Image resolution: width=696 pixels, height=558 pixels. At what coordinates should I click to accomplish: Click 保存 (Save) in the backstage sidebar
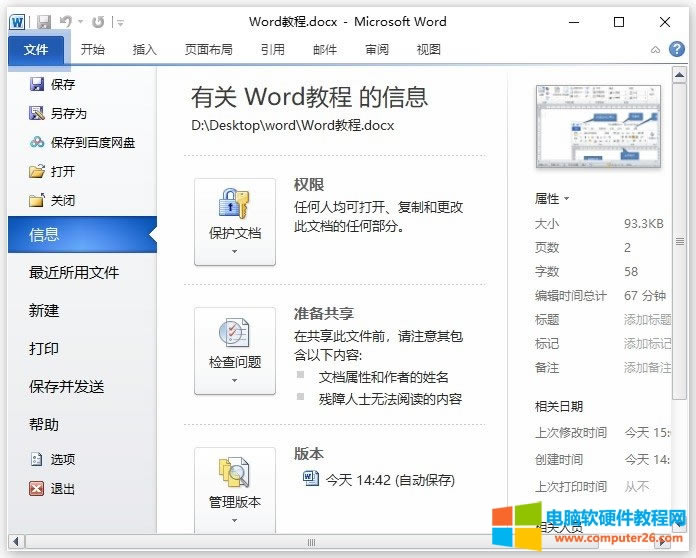(62, 85)
